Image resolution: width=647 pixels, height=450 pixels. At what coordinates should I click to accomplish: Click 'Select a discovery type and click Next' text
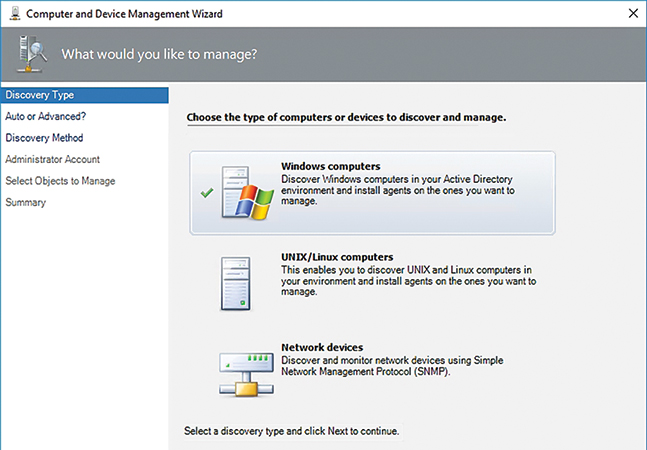(291, 431)
